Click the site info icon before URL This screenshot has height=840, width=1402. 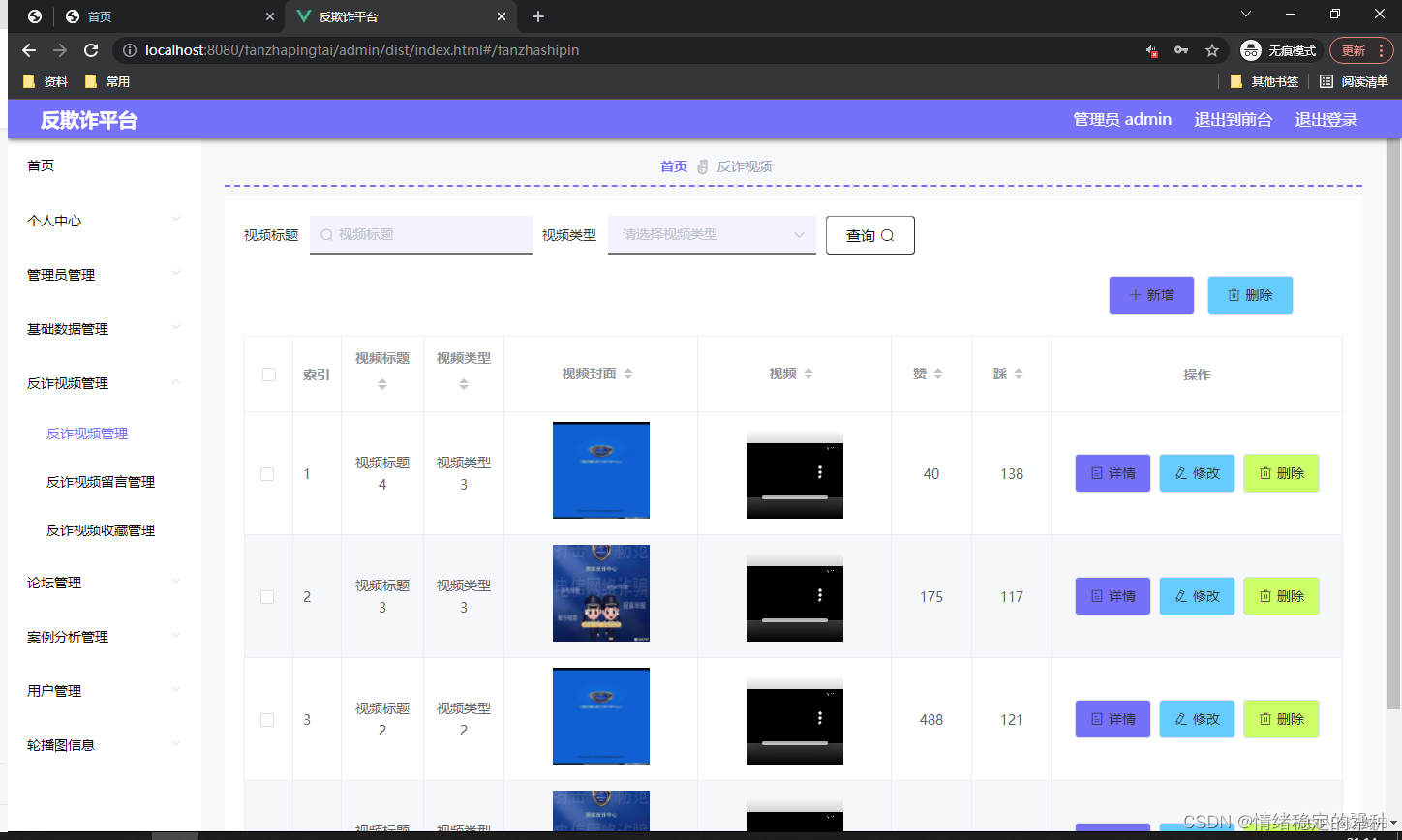pyautogui.click(x=130, y=50)
